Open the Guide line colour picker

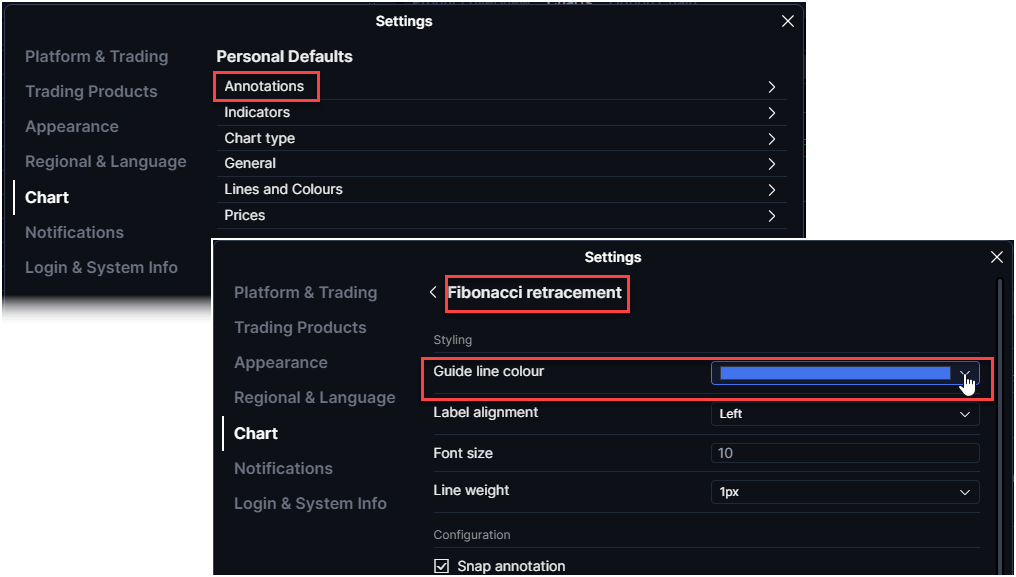[x=843, y=372]
